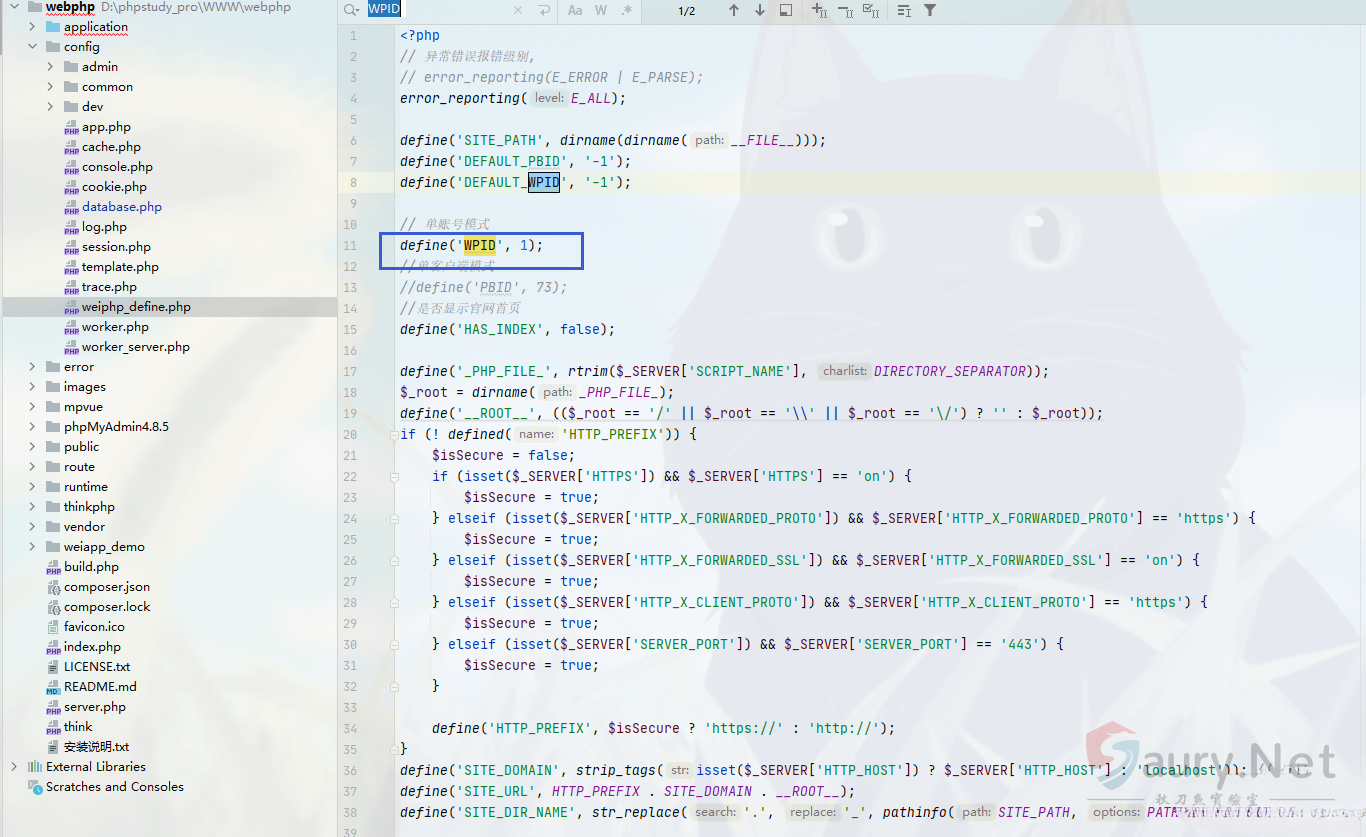Screen dimensions: 1366x837
Task: Open the search filter funnel icon
Action: pyautogui.click(x=930, y=10)
